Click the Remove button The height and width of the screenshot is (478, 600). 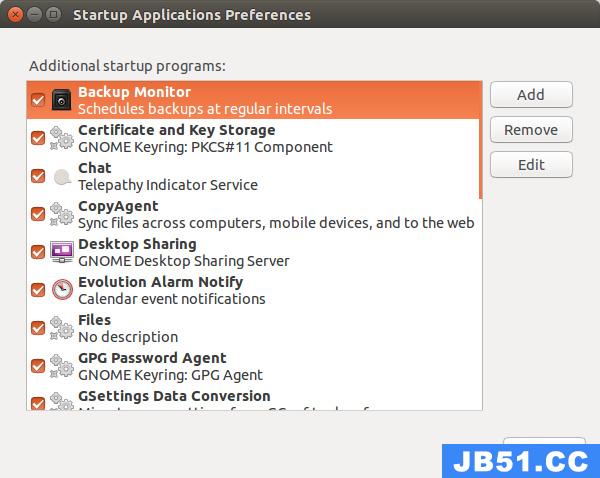[x=531, y=130]
